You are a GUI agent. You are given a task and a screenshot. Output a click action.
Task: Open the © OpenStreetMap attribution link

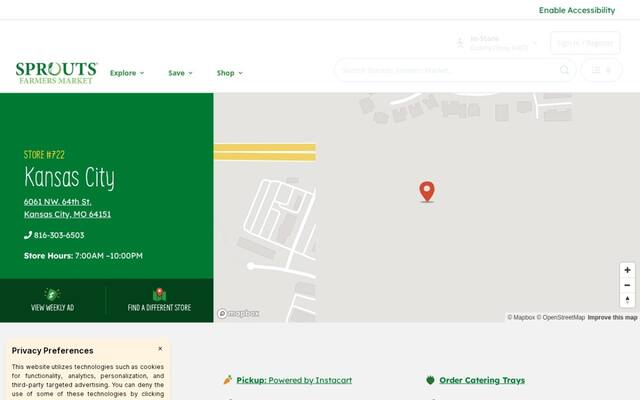pos(560,318)
